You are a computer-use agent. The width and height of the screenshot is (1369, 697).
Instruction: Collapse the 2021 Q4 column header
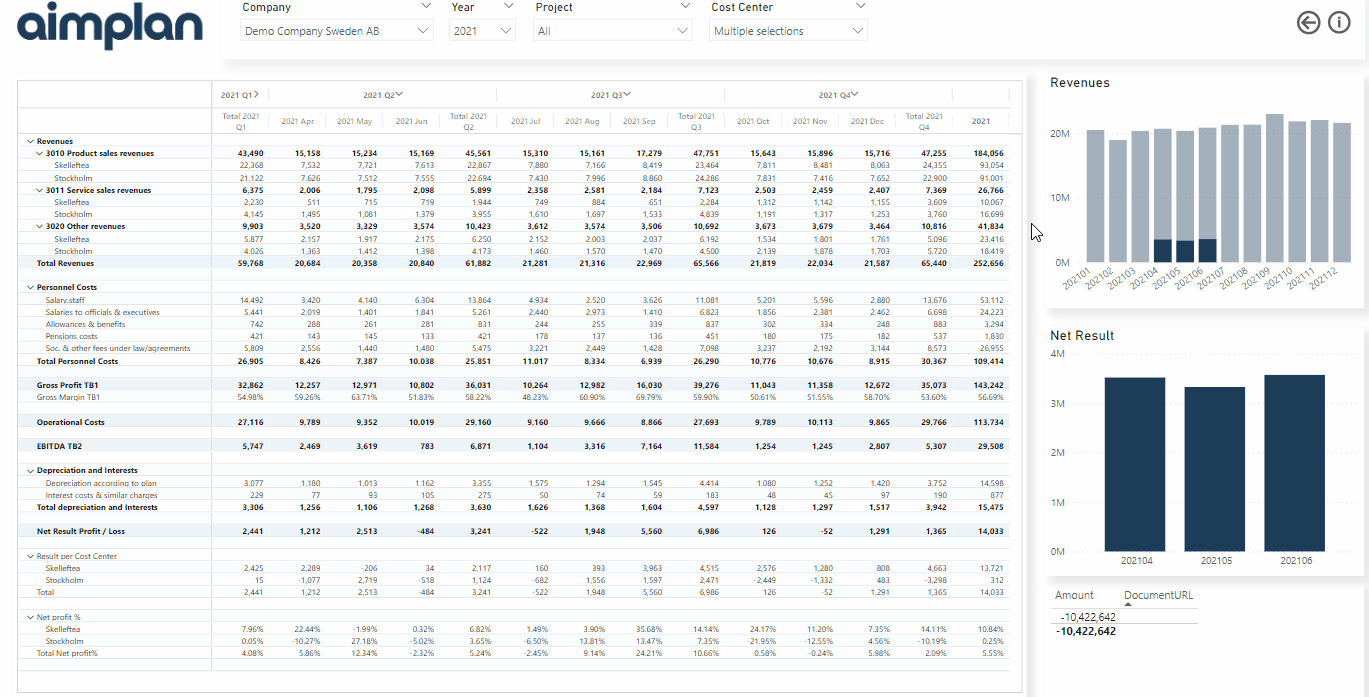[855, 95]
